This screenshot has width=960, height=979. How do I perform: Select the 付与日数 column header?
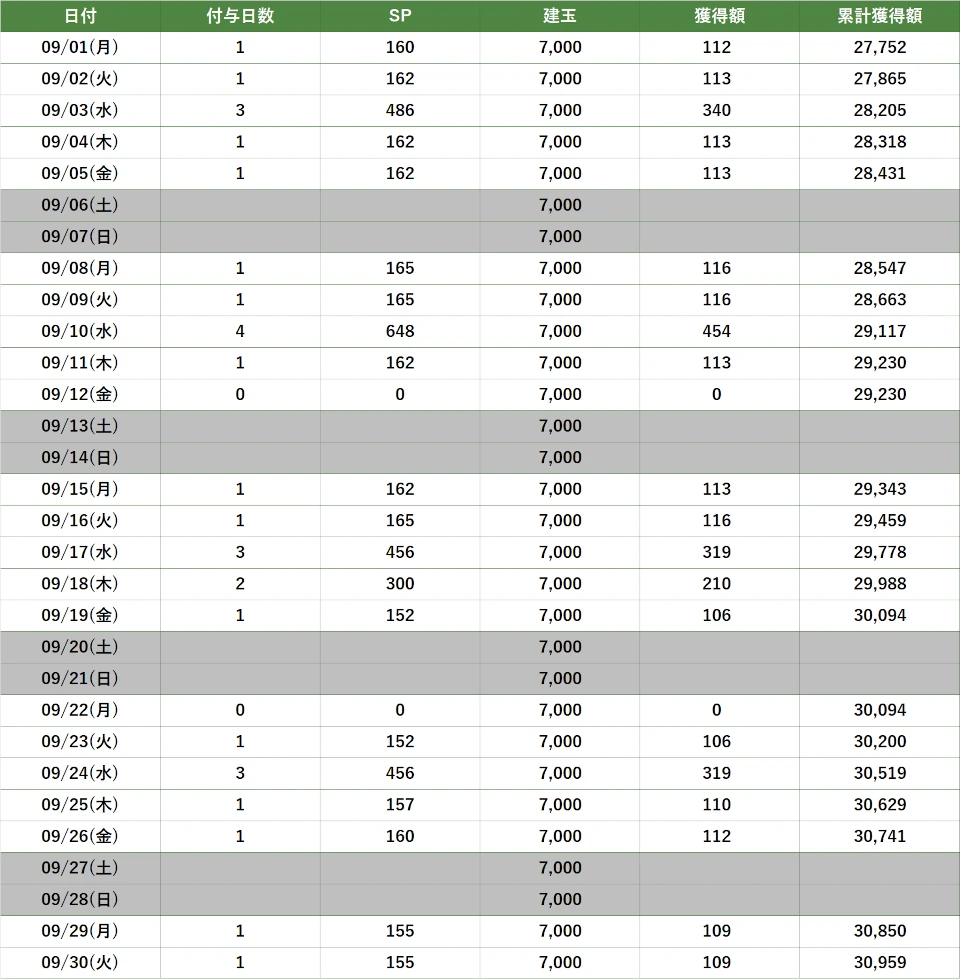pos(240,16)
